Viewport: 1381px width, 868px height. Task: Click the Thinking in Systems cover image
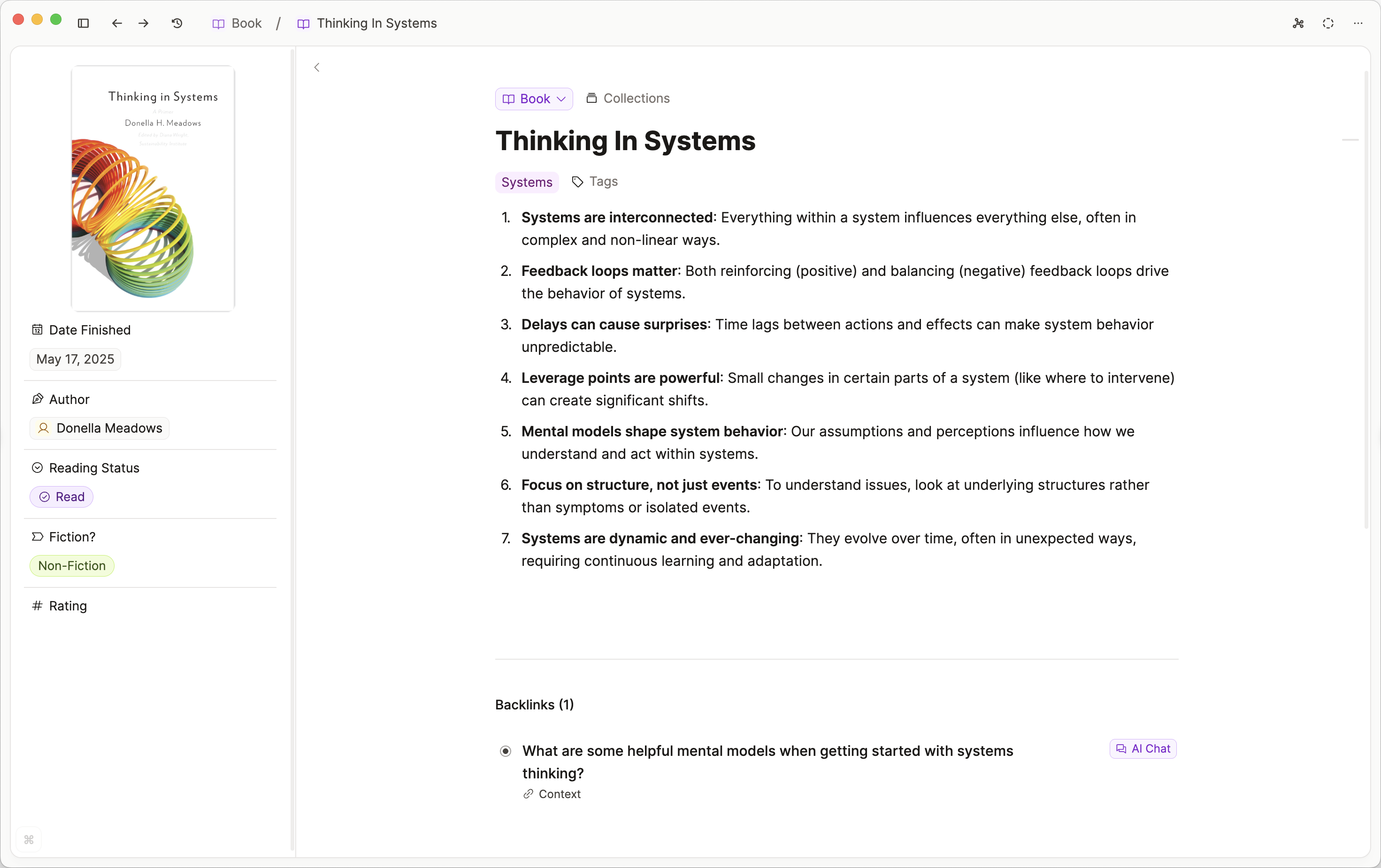153,189
